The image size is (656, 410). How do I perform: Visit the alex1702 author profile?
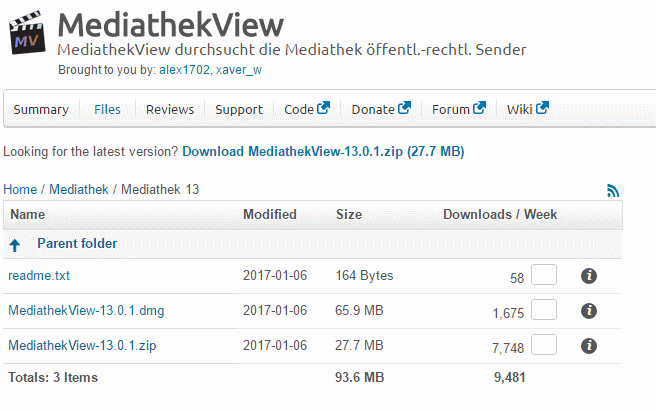(184, 70)
